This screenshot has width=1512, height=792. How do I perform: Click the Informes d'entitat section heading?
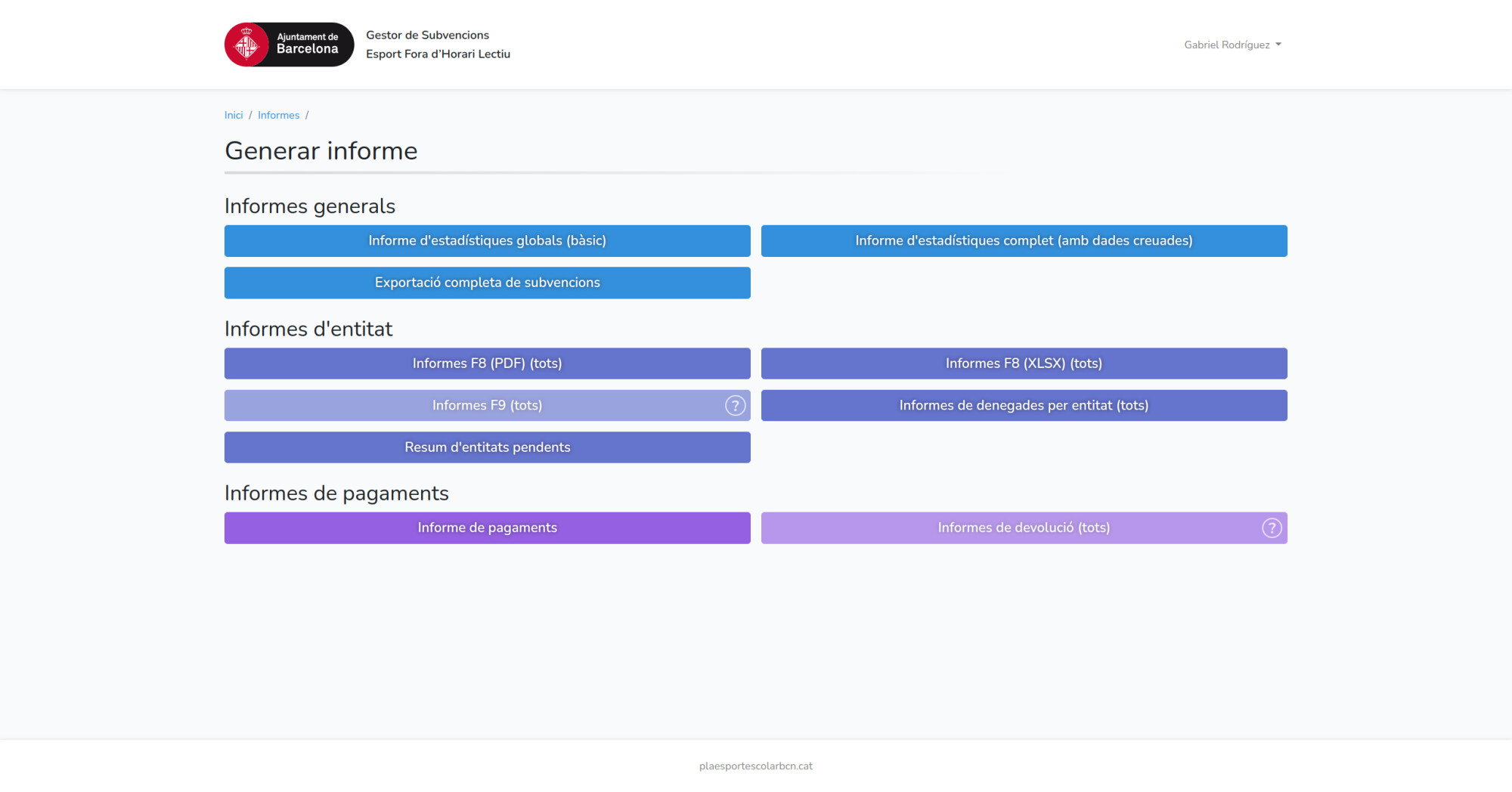tap(308, 329)
